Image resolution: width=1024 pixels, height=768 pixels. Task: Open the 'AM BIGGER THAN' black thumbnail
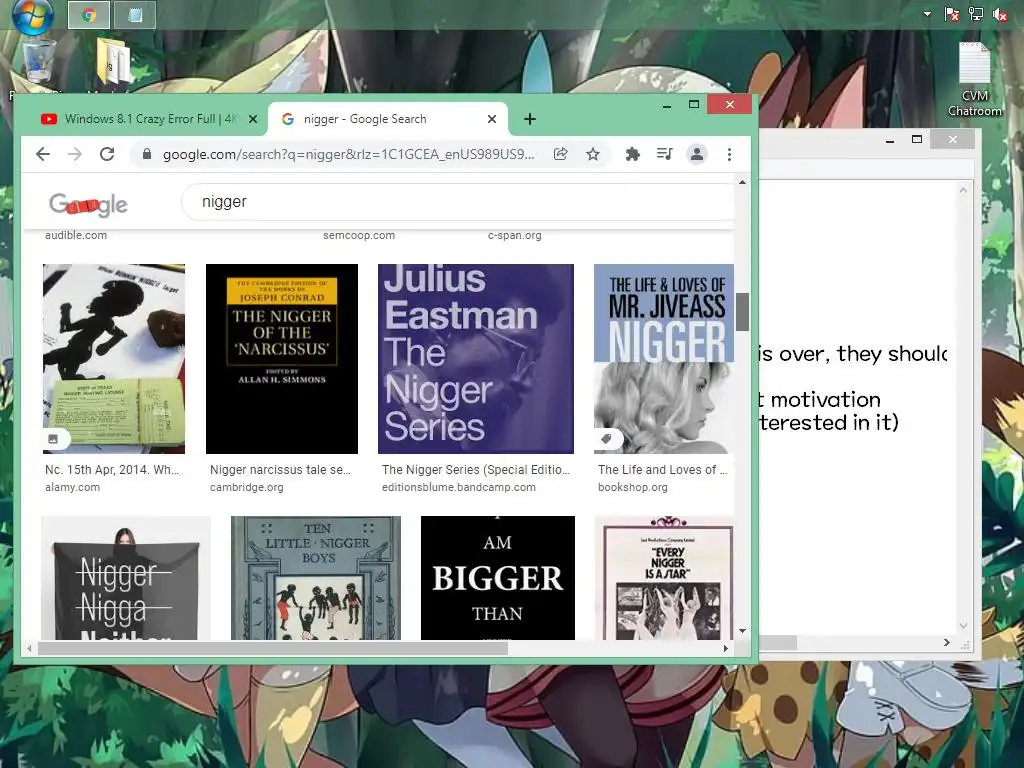coord(498,578)
